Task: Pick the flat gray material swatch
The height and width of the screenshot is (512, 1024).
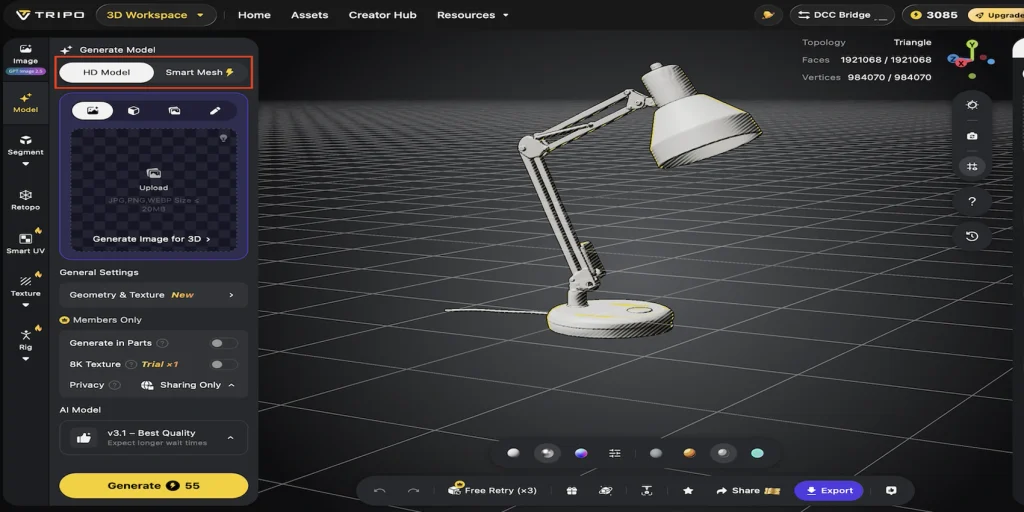Action: [656, 453]
